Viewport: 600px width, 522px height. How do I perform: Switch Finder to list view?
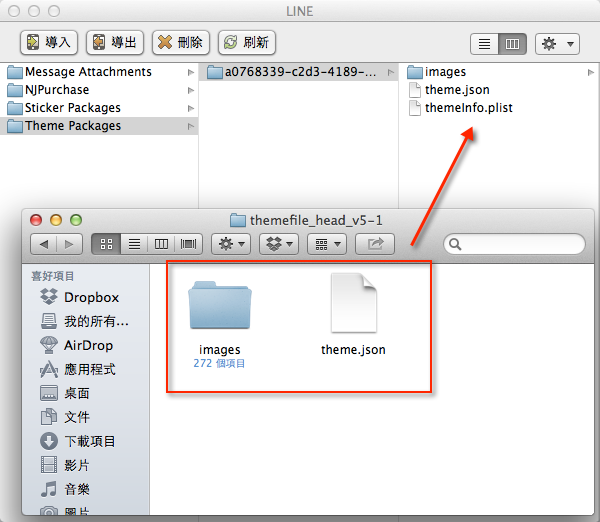tap(134, 244)
